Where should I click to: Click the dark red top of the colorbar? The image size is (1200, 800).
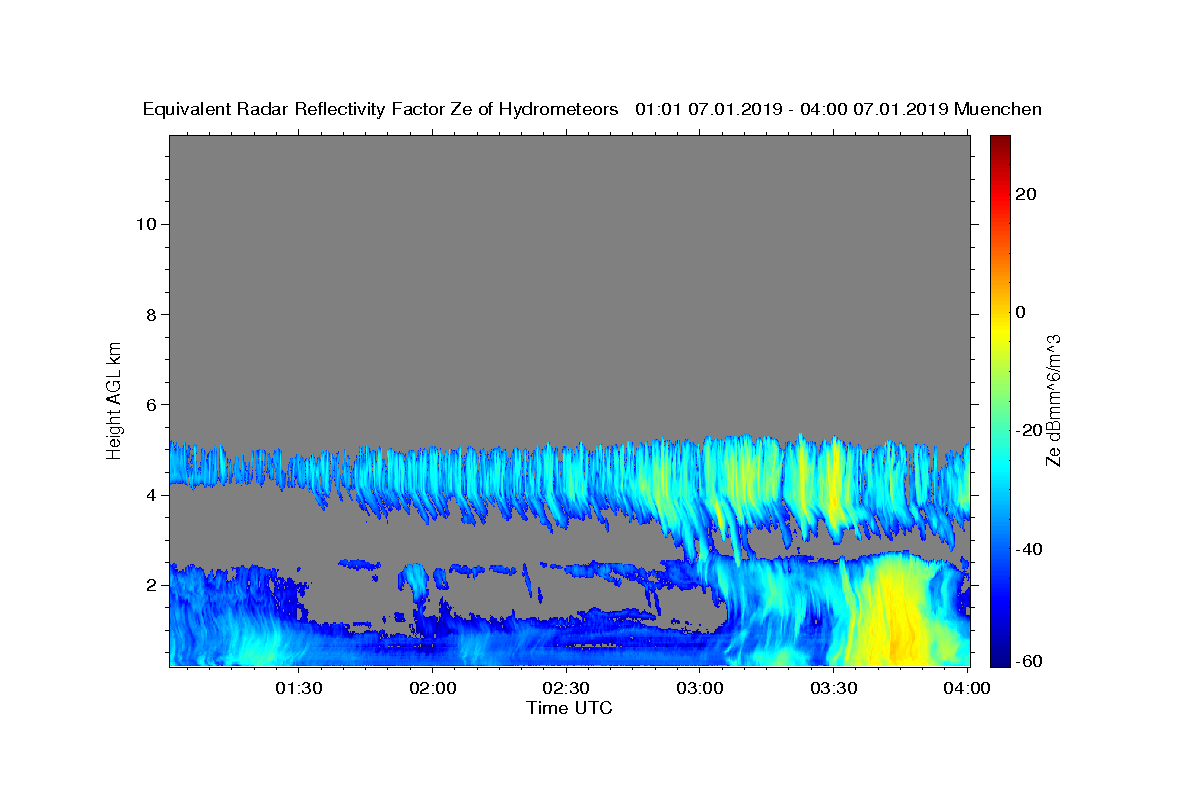[x=1000, y=143]
